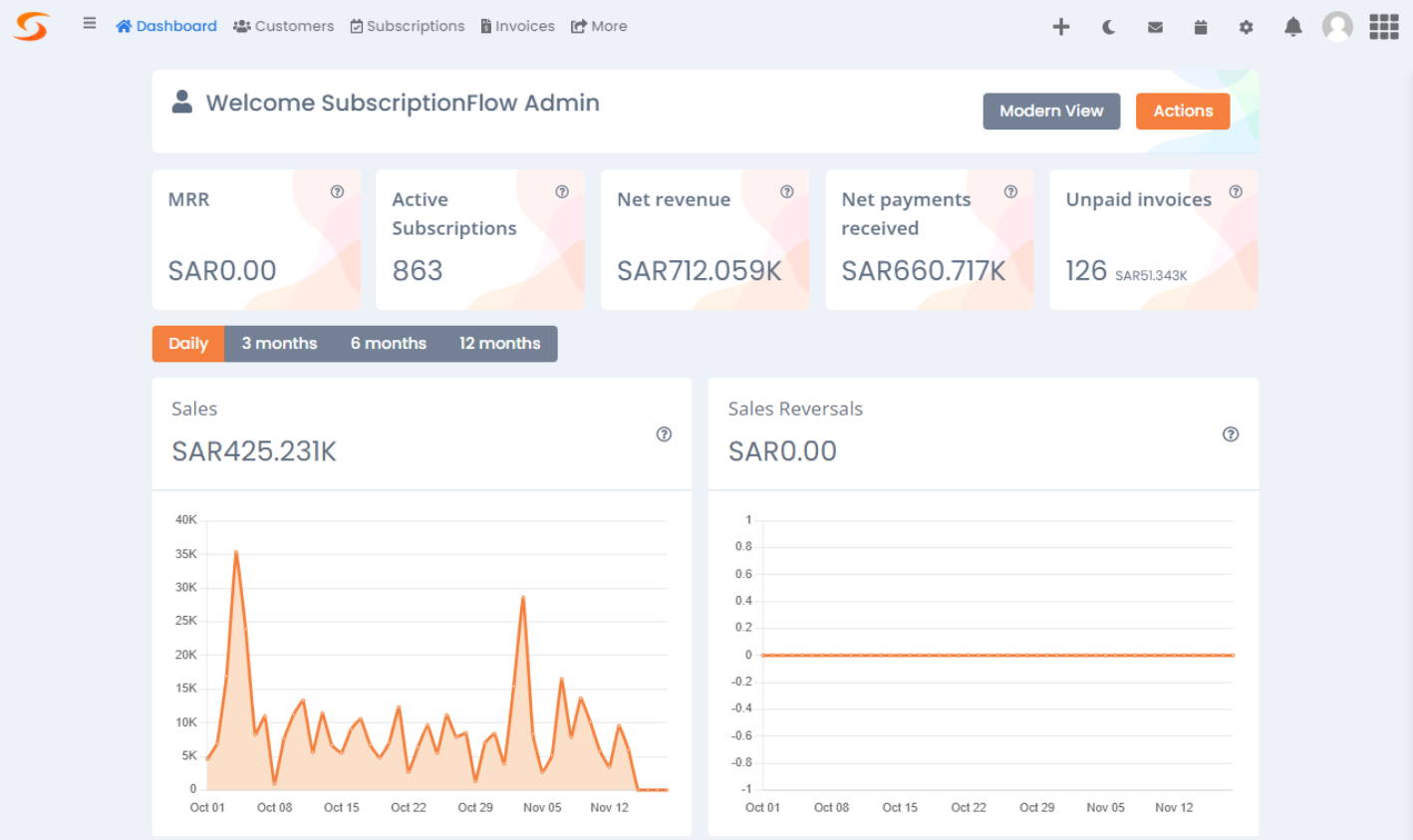
Task: Open the Invoices menu item
Action: pos(518,26)
